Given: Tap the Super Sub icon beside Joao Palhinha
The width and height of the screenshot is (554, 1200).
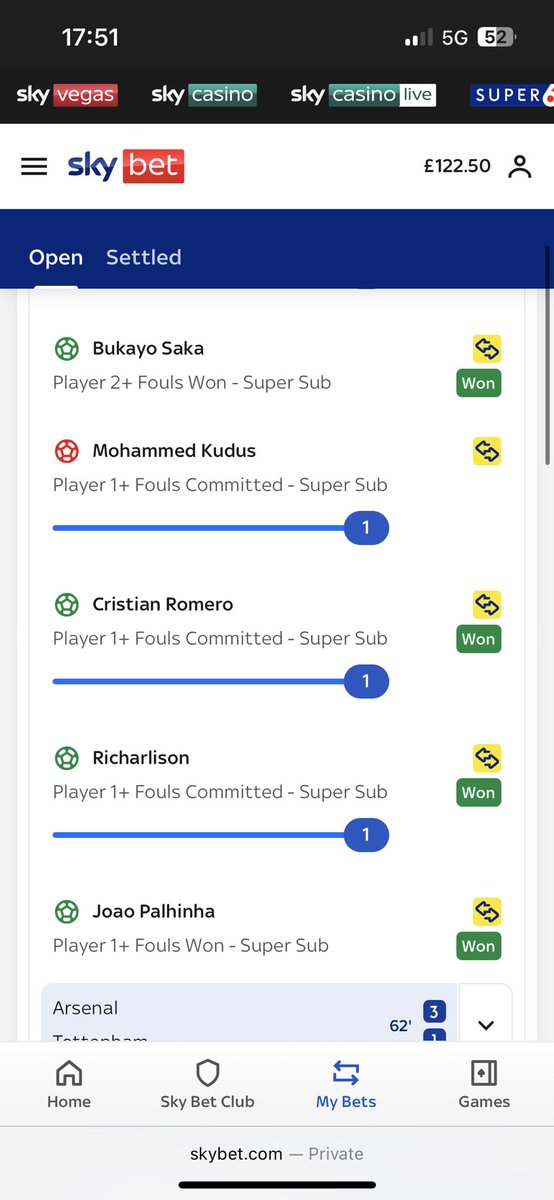Looking at the screenshot, I should pos(487,911).
